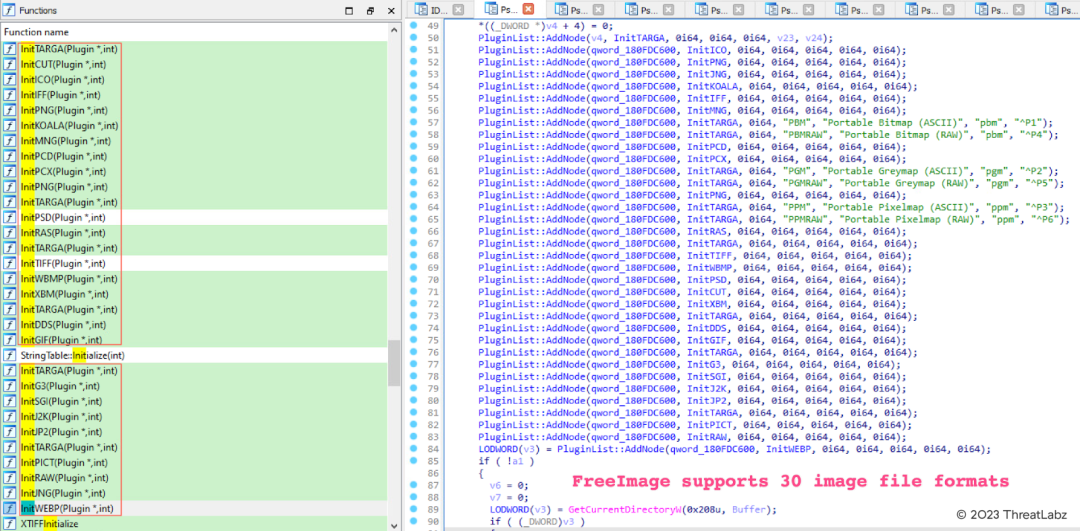The width and height of the screenshot is (1080, 531).
Task: Toggle the breakpoint dot on line 89
Action: [x=415, y=509]
